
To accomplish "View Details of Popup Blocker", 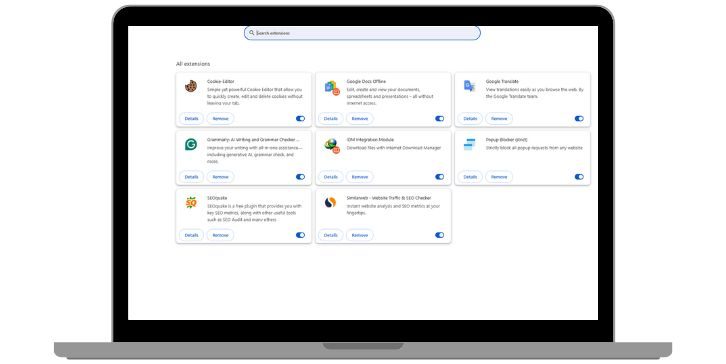I will pyautogui.click(x=470, y=177).
